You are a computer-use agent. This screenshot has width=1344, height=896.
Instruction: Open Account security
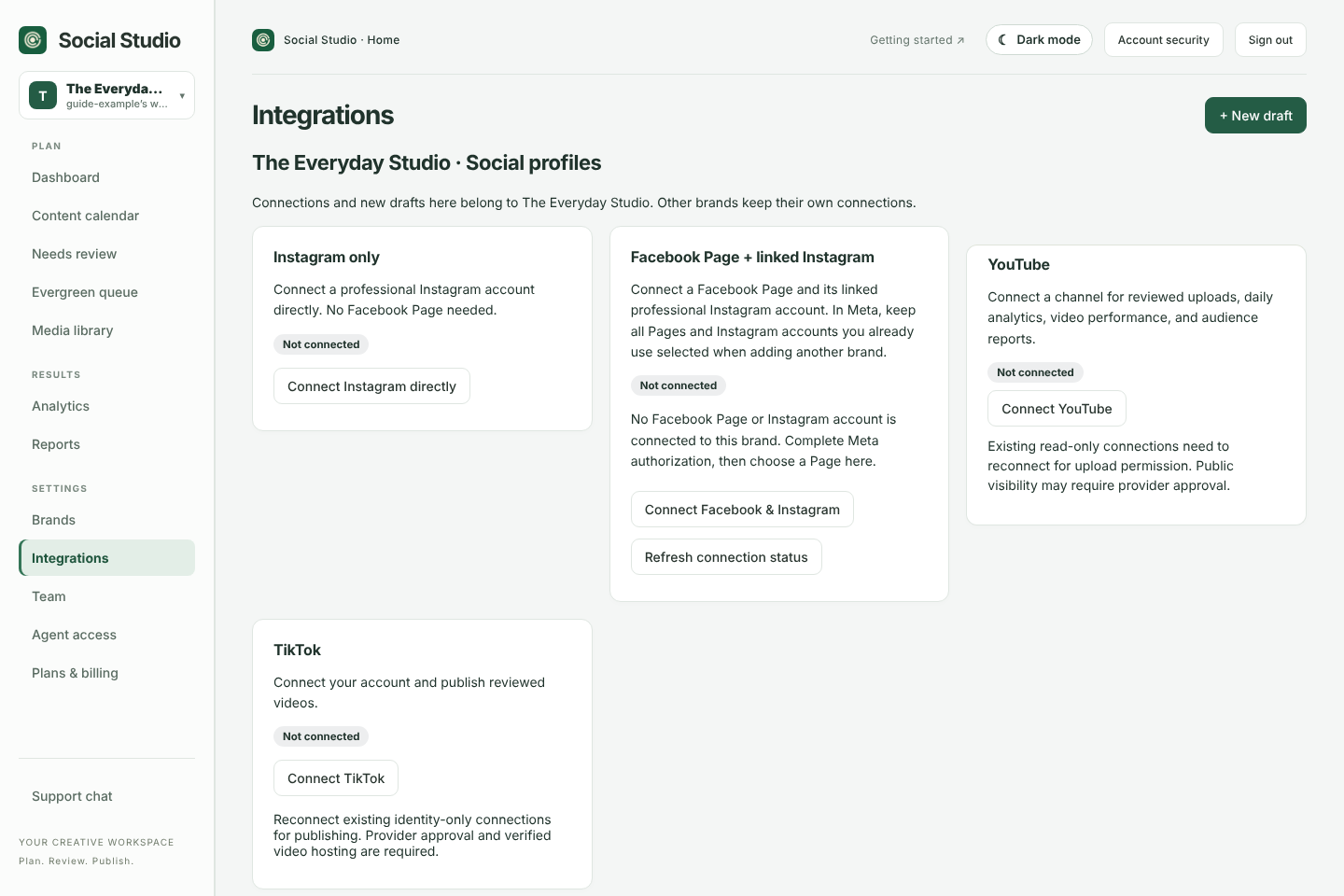1163,40
